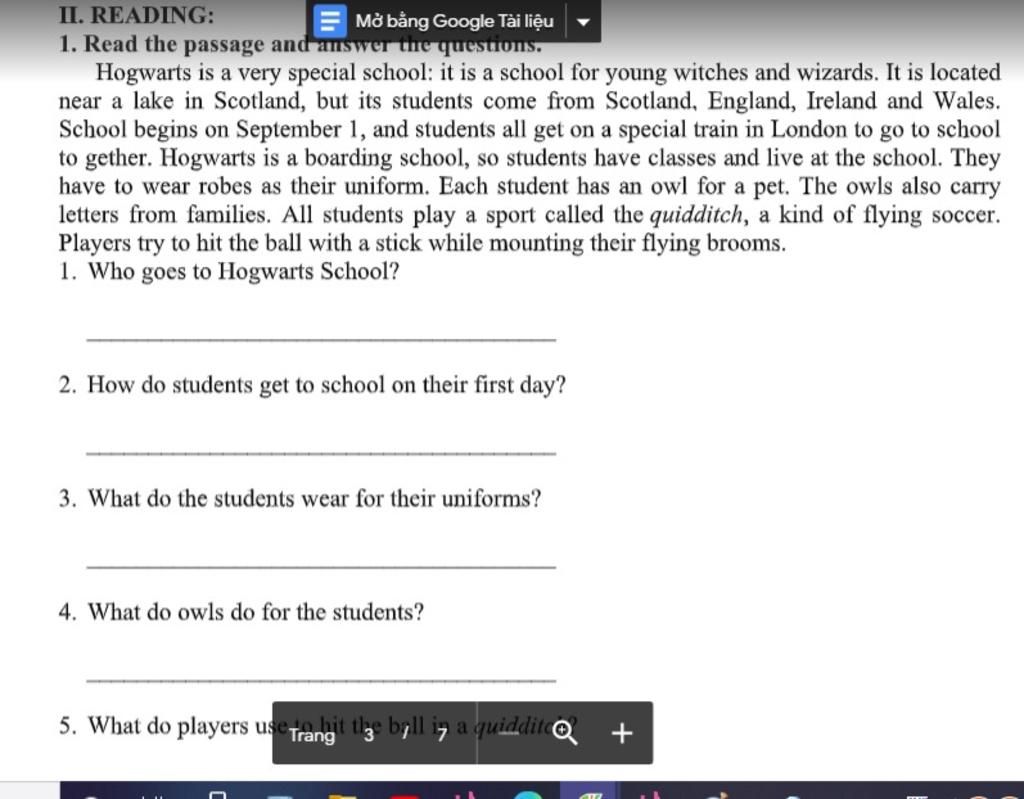Click the zoom in plus icon
This screenshot has width=1024, height=799.
[x=622, y=733]
